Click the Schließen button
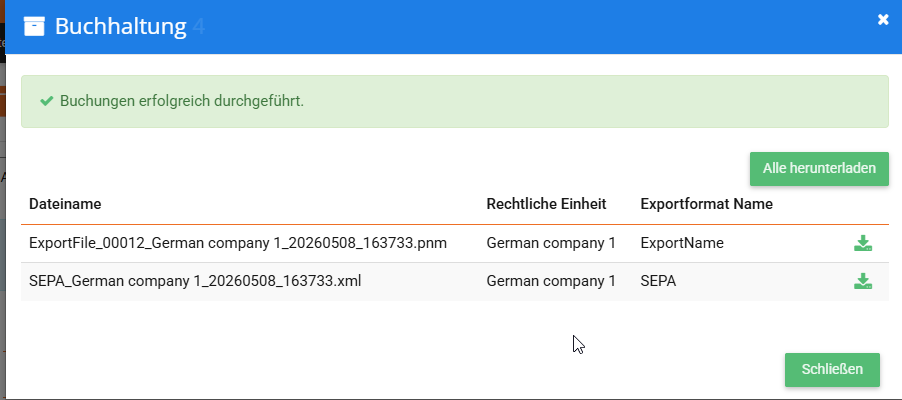This screenshot has height=400, width=902. point(832,369)
